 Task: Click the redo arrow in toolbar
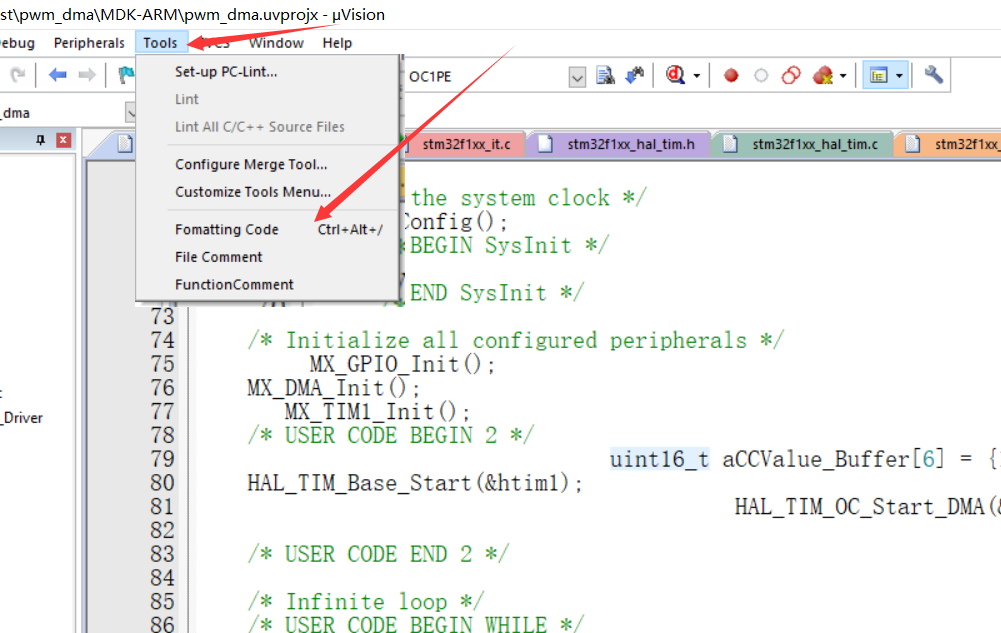click(18, 75)
